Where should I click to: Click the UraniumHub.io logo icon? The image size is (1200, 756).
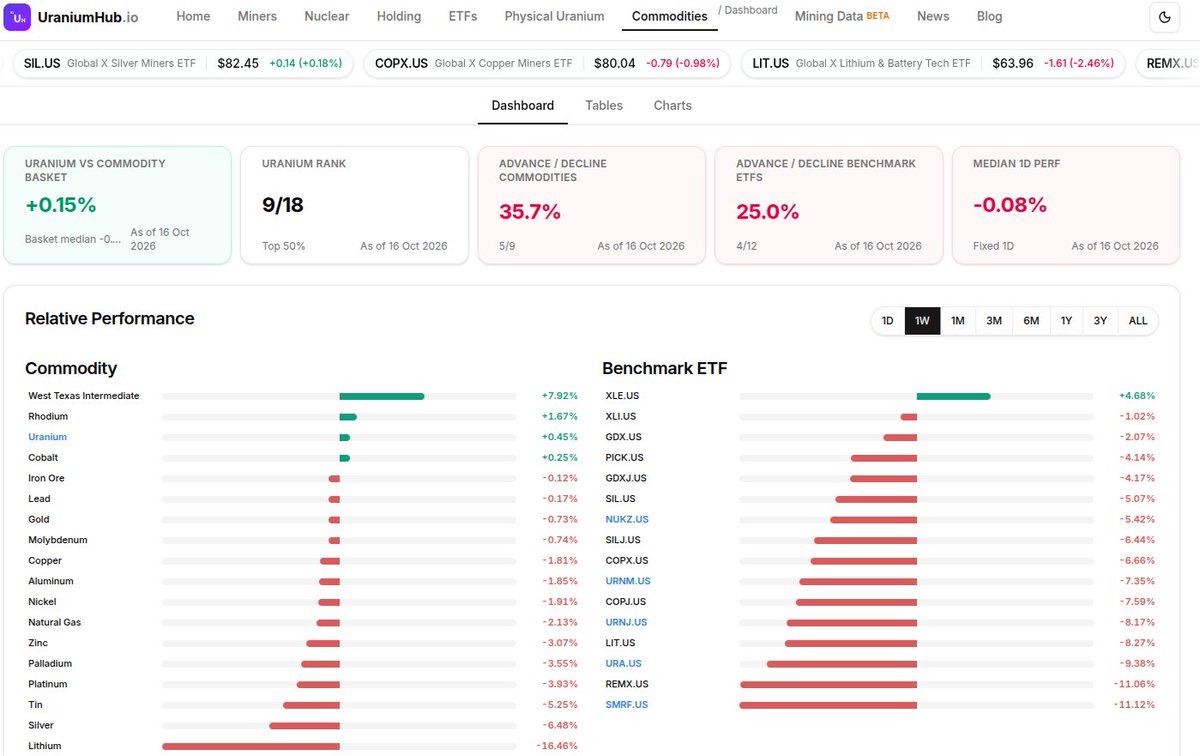17,16
